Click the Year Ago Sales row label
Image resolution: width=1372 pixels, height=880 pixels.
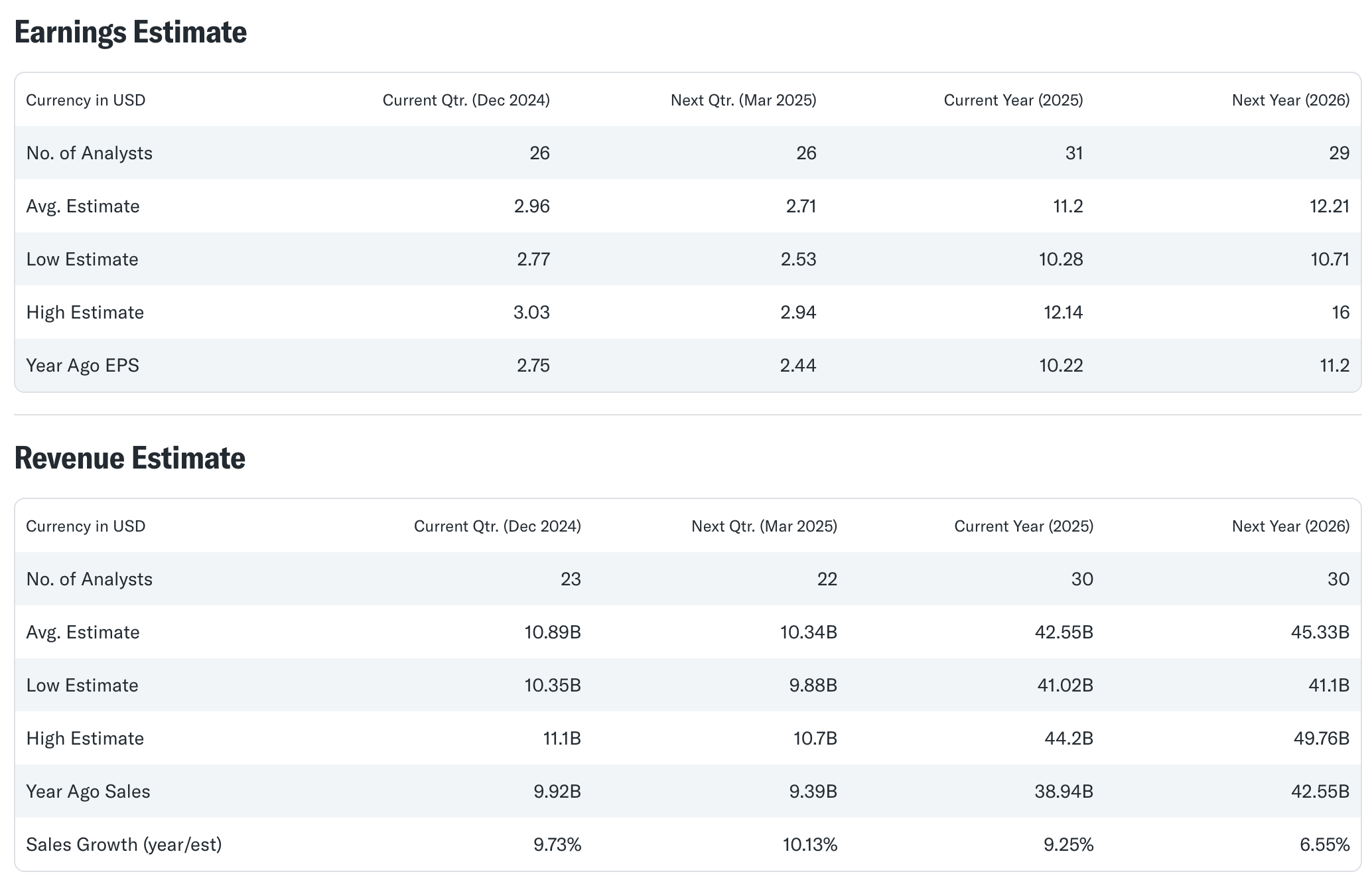coord(88,792)
